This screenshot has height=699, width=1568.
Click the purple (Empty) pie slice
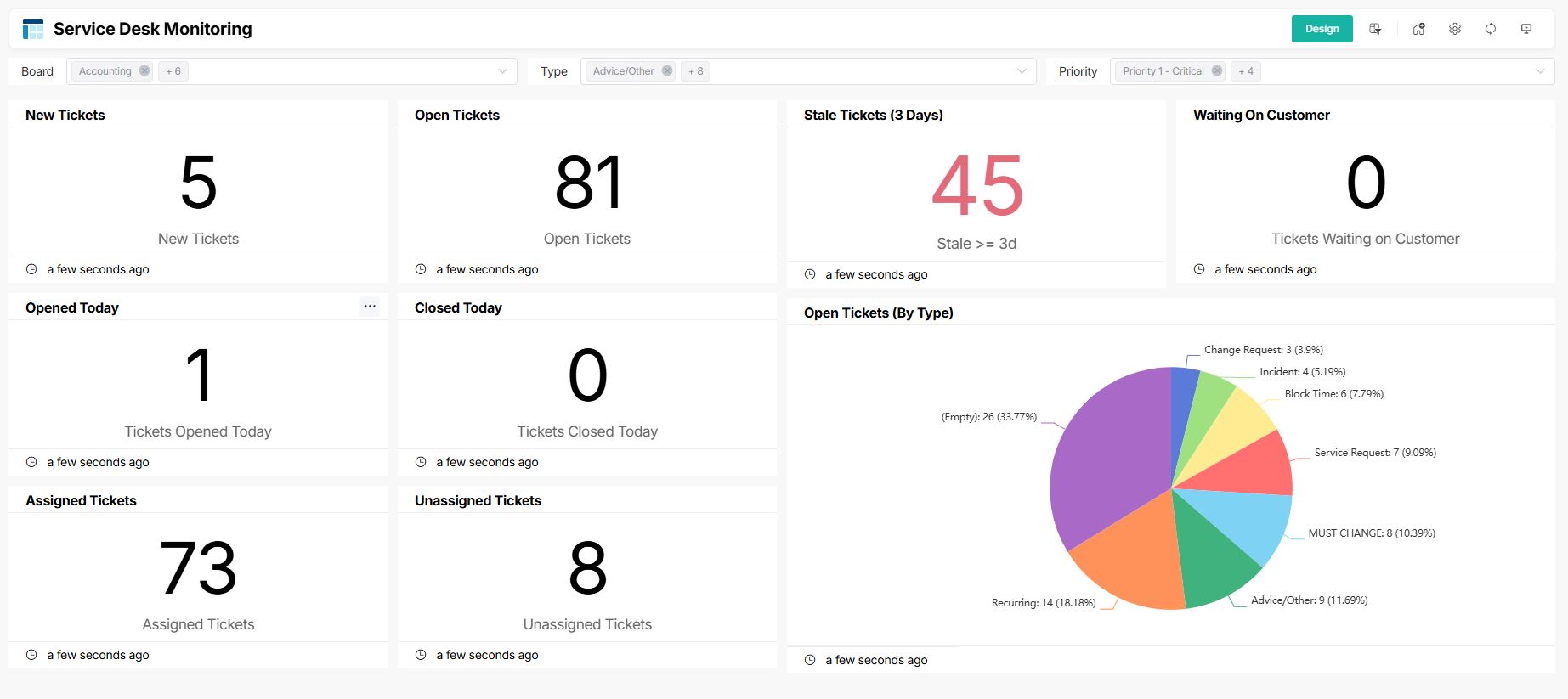[1105, 459]
